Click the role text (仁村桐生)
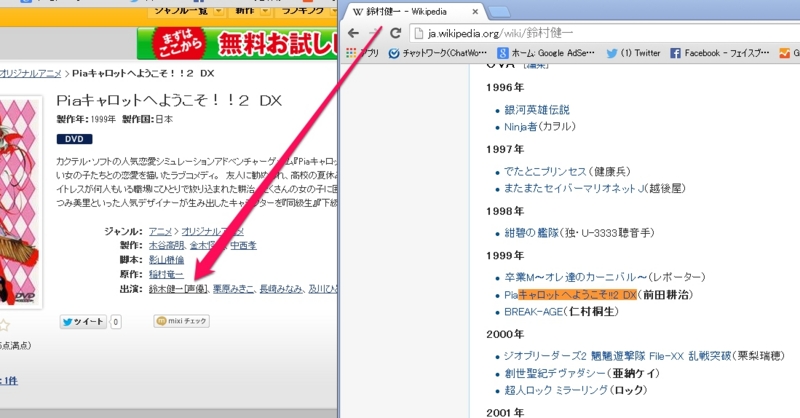The image size is (800, 418). point(591,311)
